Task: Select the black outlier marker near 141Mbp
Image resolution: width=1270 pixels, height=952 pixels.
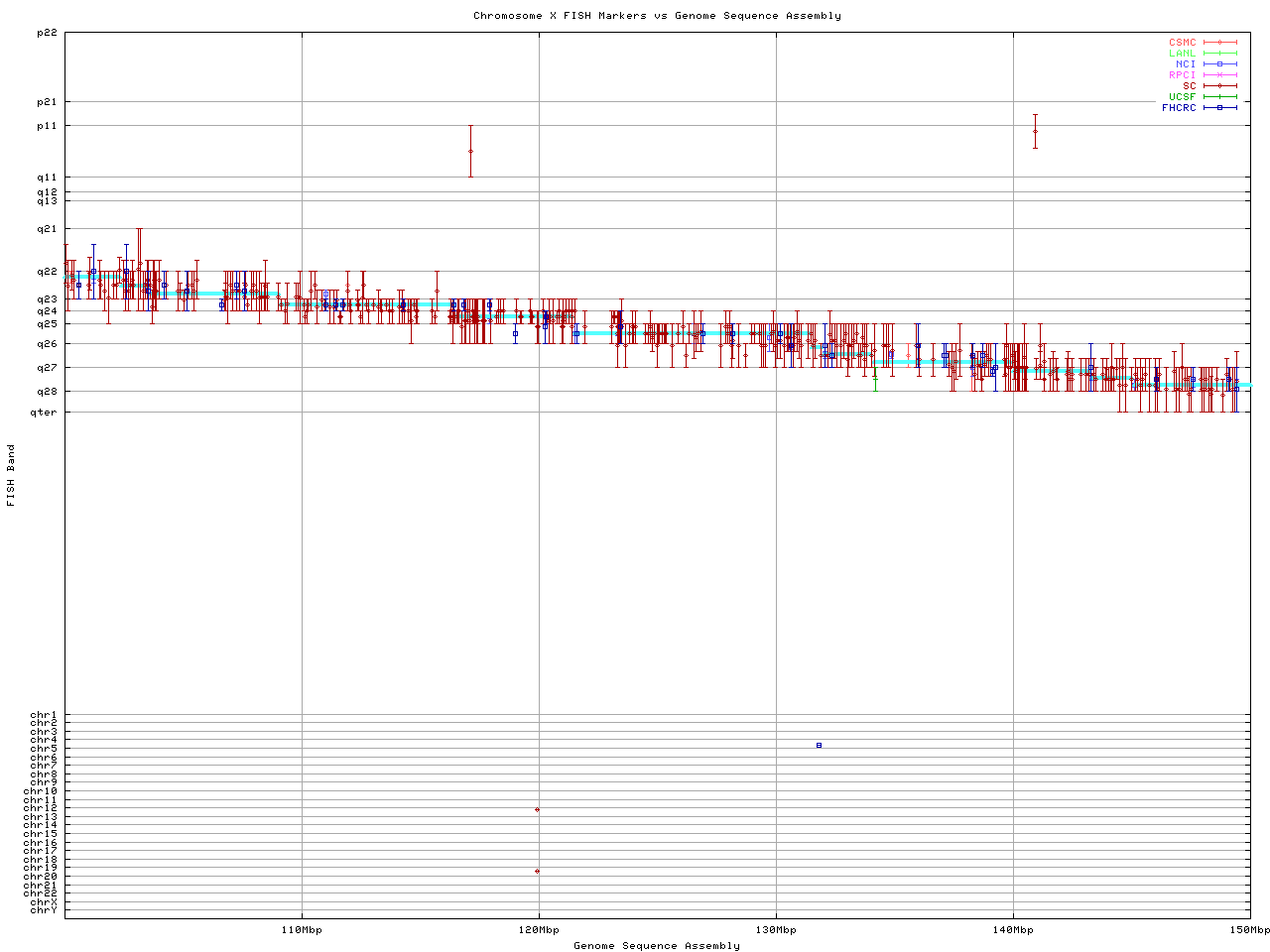Action: 1035,131
